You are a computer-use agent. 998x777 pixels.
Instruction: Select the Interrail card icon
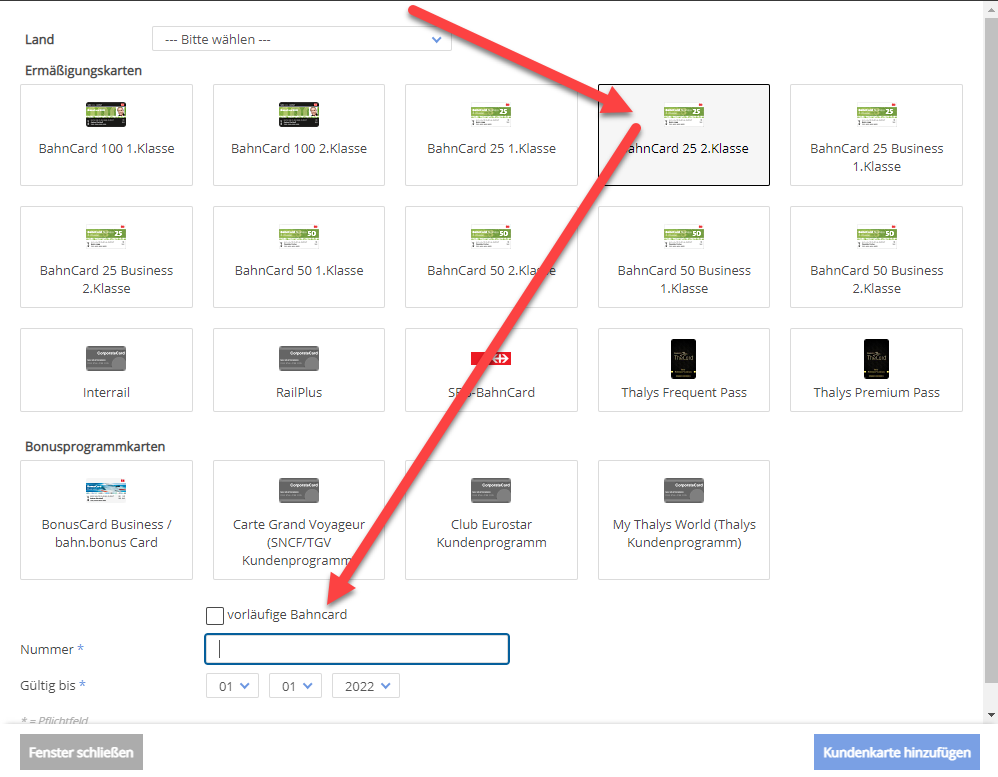coord(106,358)
